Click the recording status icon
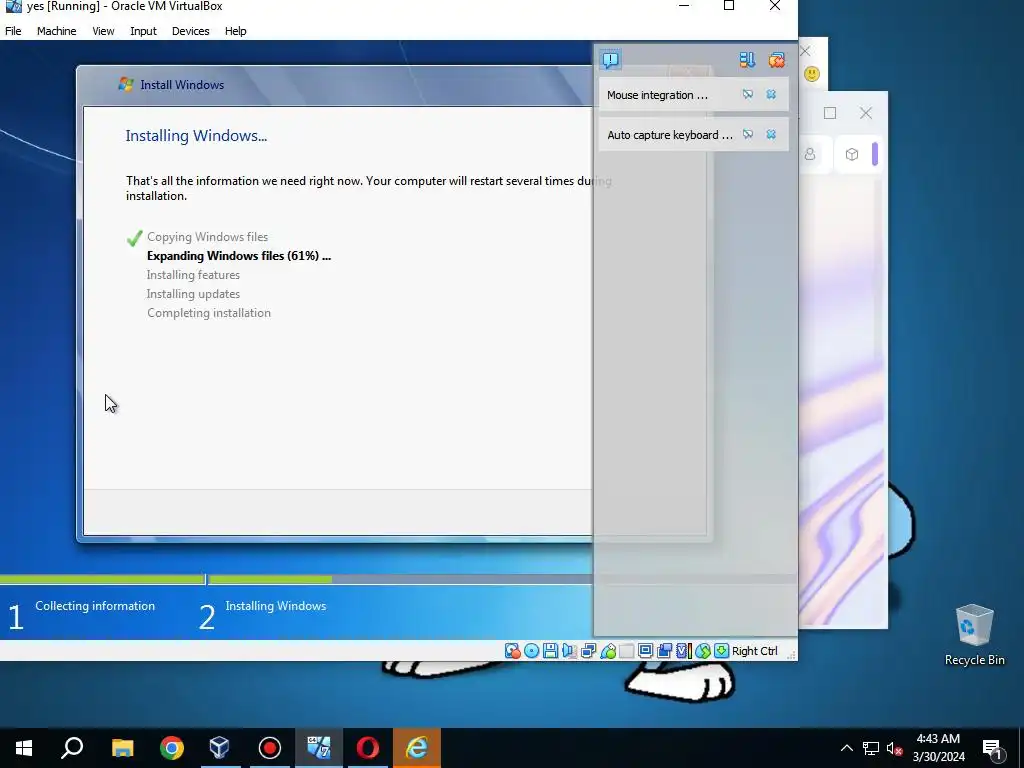This screenshot has width=1024, height=768. [x=665, y=650]
